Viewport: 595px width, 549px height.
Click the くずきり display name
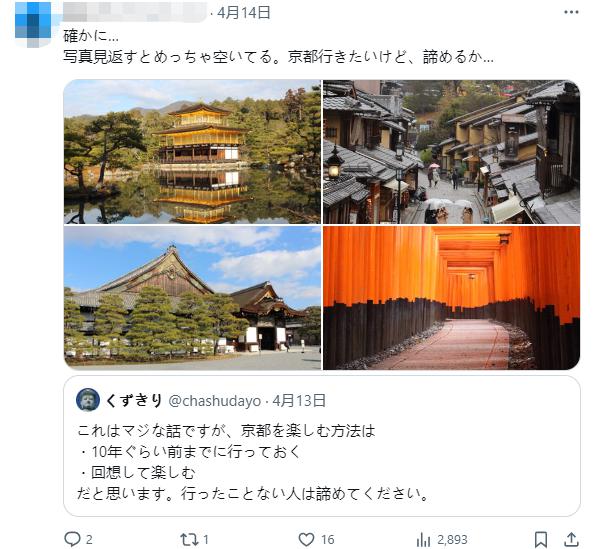pyautogui.click(x=134, y=400)
